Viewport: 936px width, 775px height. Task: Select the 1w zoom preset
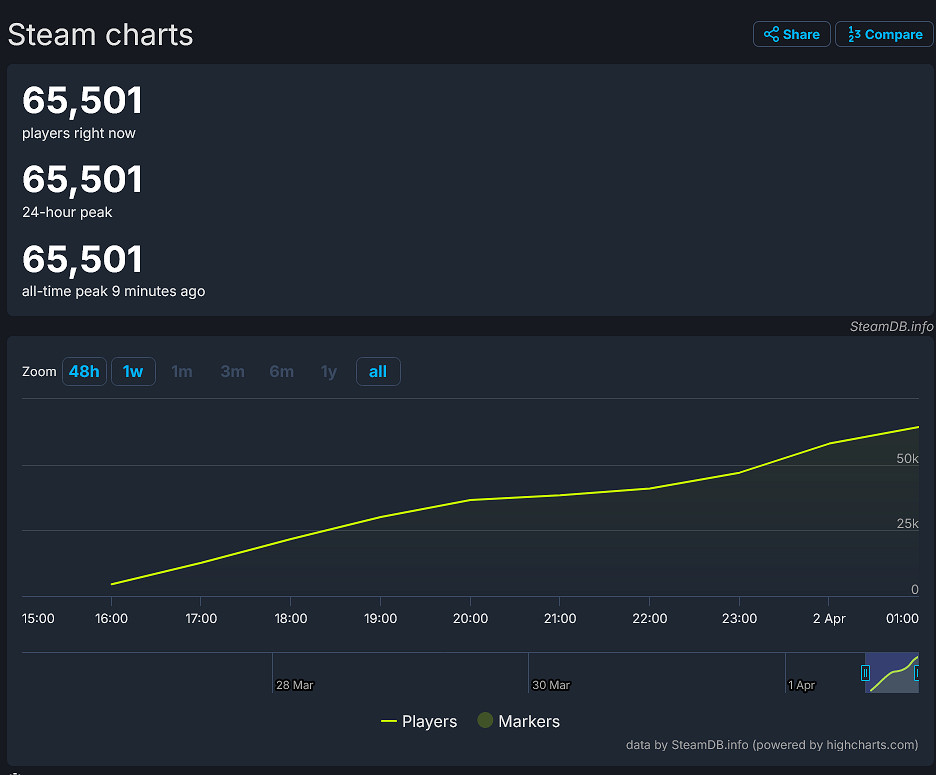133,371
